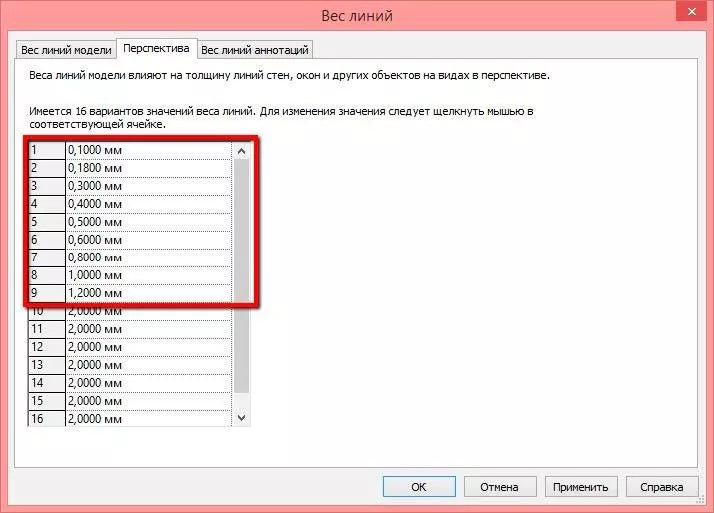Select the 0,3000 мм value cell

[147, 186]
